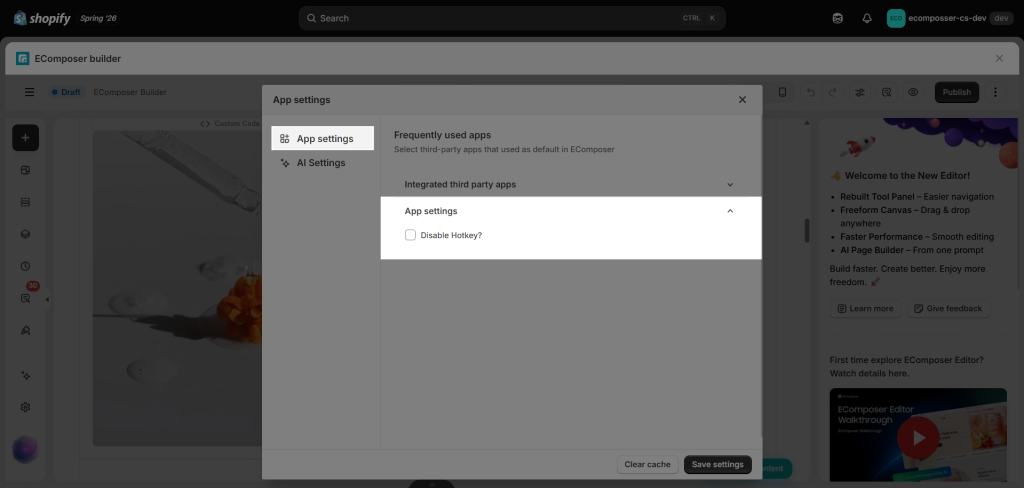Click the plus add-element icon in left sidebar
1024x488 pixels.
pos(25,138)
